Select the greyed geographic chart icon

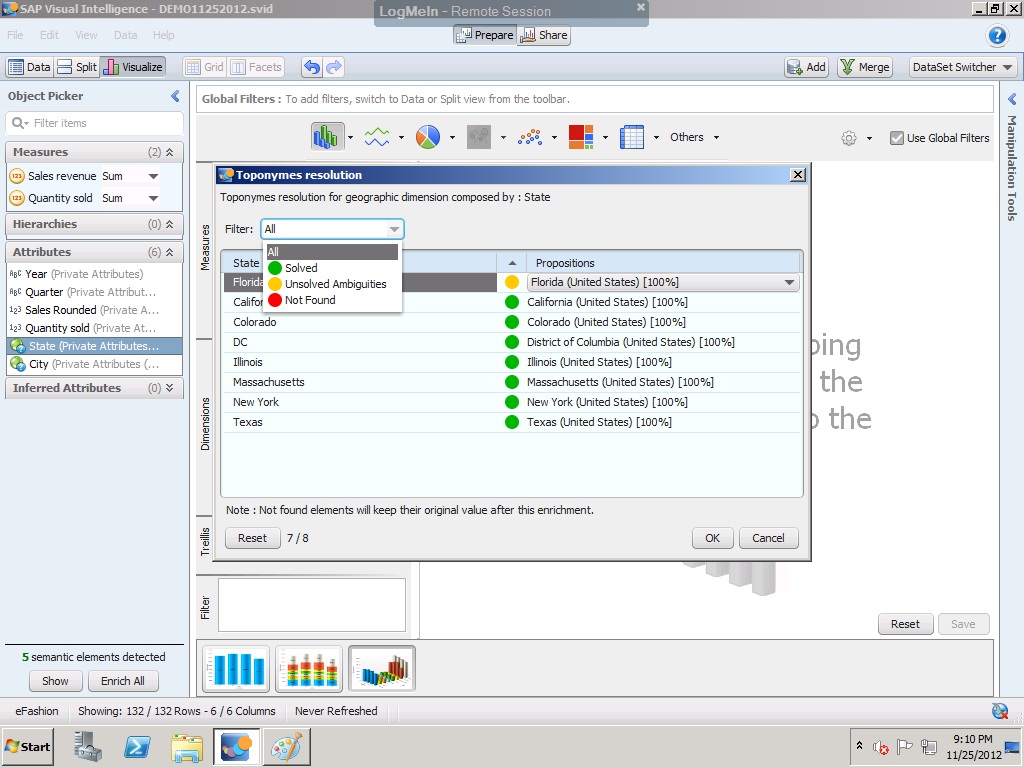click(479, 137)
